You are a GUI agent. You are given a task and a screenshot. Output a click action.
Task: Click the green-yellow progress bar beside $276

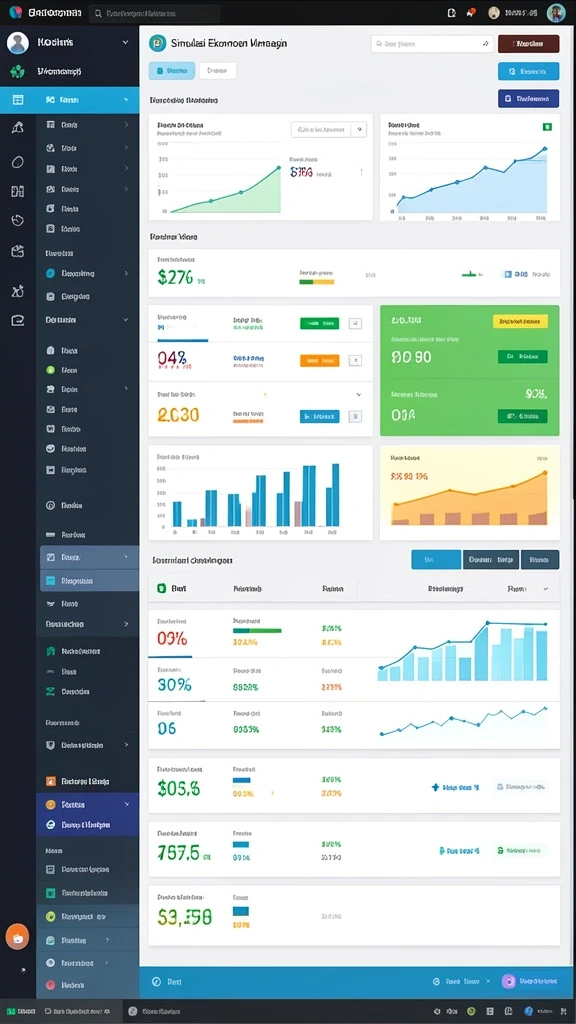(x=317, y=282)
